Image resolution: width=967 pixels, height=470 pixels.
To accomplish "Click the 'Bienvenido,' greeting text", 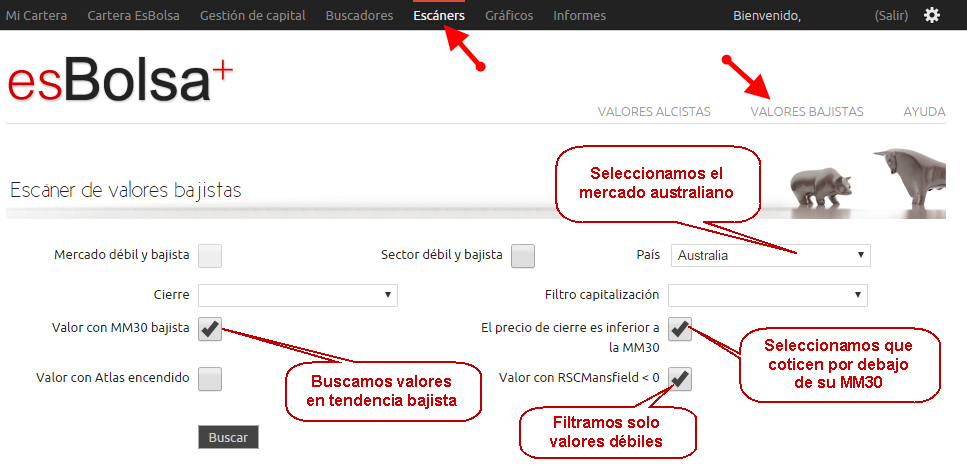I will [x=767, y=15].
